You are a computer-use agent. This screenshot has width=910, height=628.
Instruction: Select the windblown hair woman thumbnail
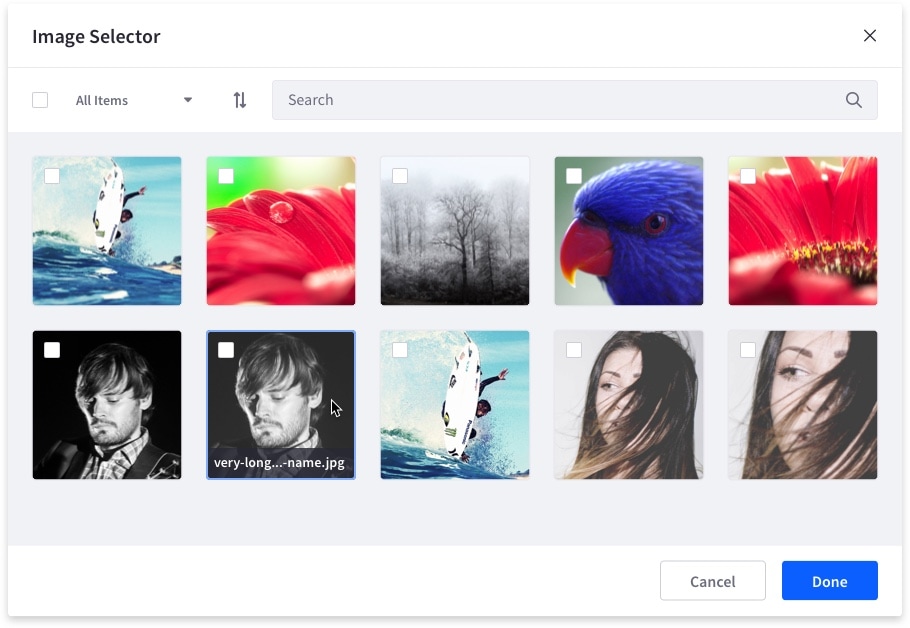pos(628,405)
